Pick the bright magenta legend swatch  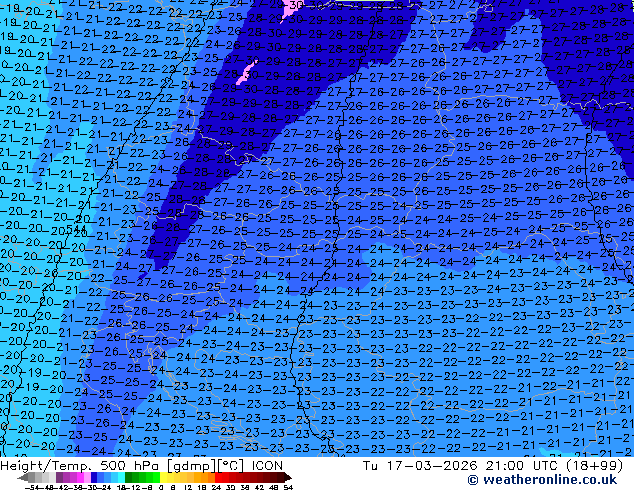click(x=80, y=478)
